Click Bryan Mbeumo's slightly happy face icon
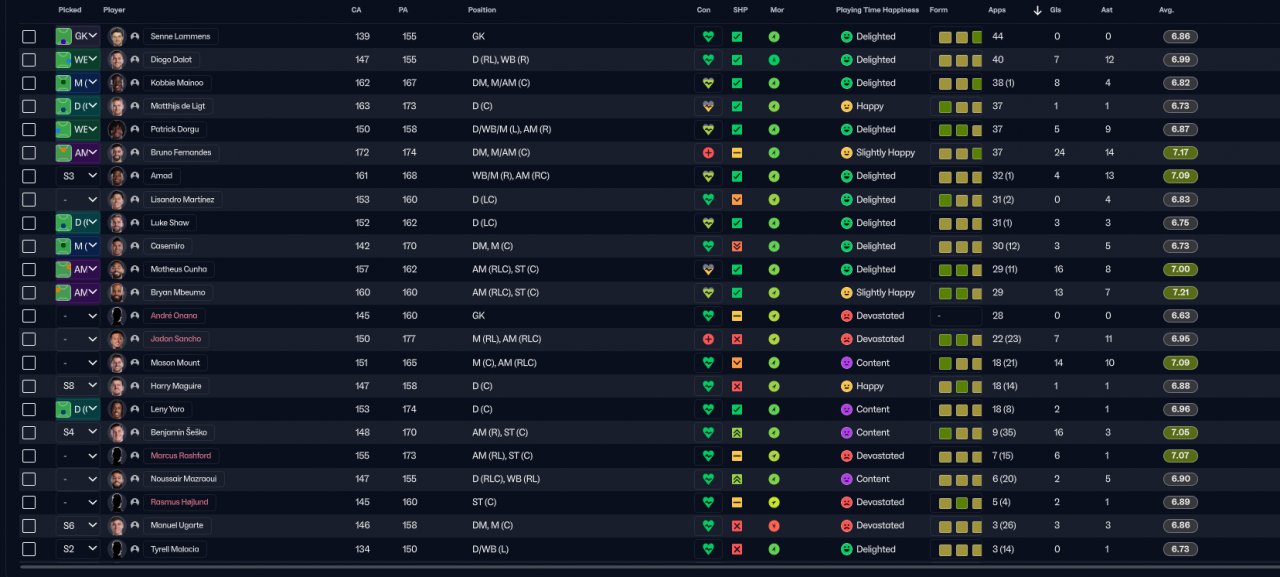The width and height of the screenshot is (1280, 577). (846, 292)
